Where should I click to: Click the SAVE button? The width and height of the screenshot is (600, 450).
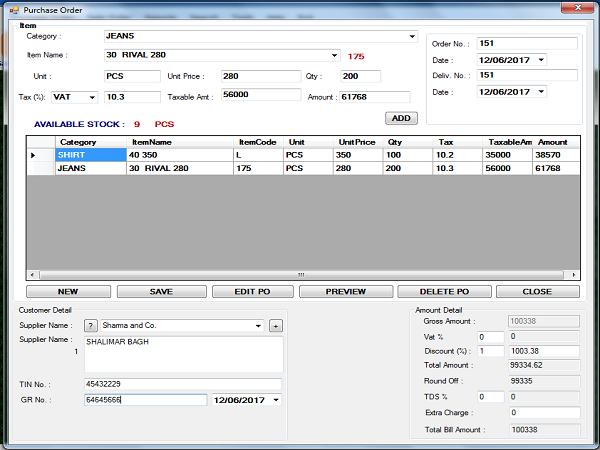(161, 292)
